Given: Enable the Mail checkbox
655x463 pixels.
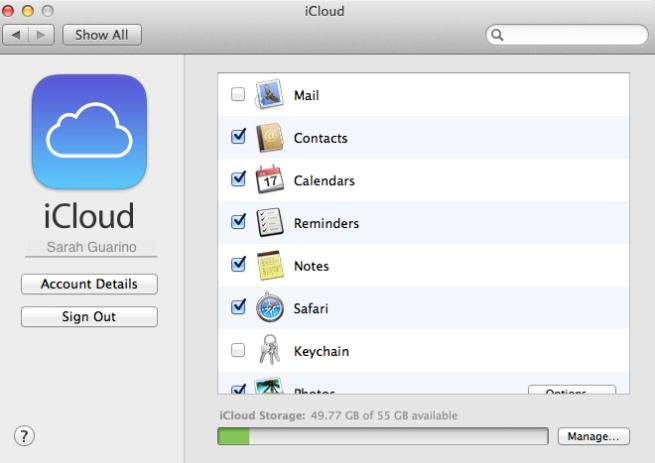Looking at the screenshot, I should 238,95.
